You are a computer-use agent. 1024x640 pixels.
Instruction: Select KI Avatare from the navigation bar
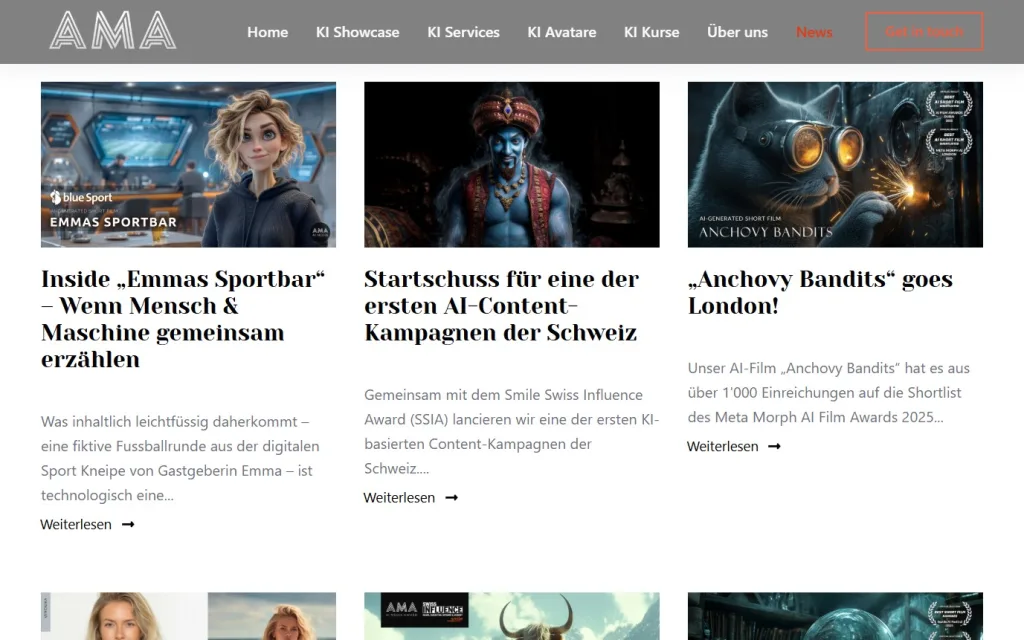pos(561,32)
